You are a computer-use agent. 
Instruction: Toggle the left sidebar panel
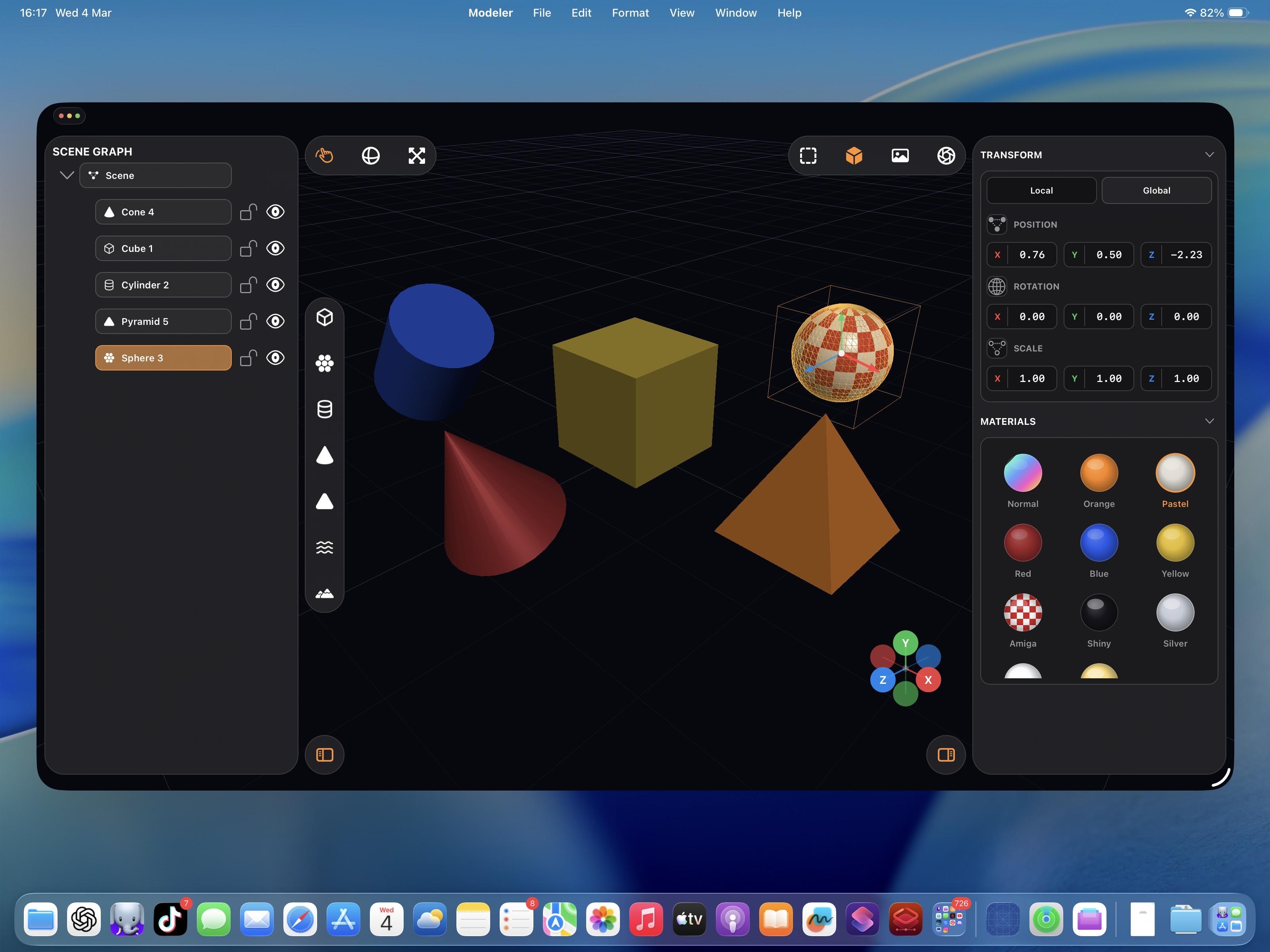(x=324, y=754)
